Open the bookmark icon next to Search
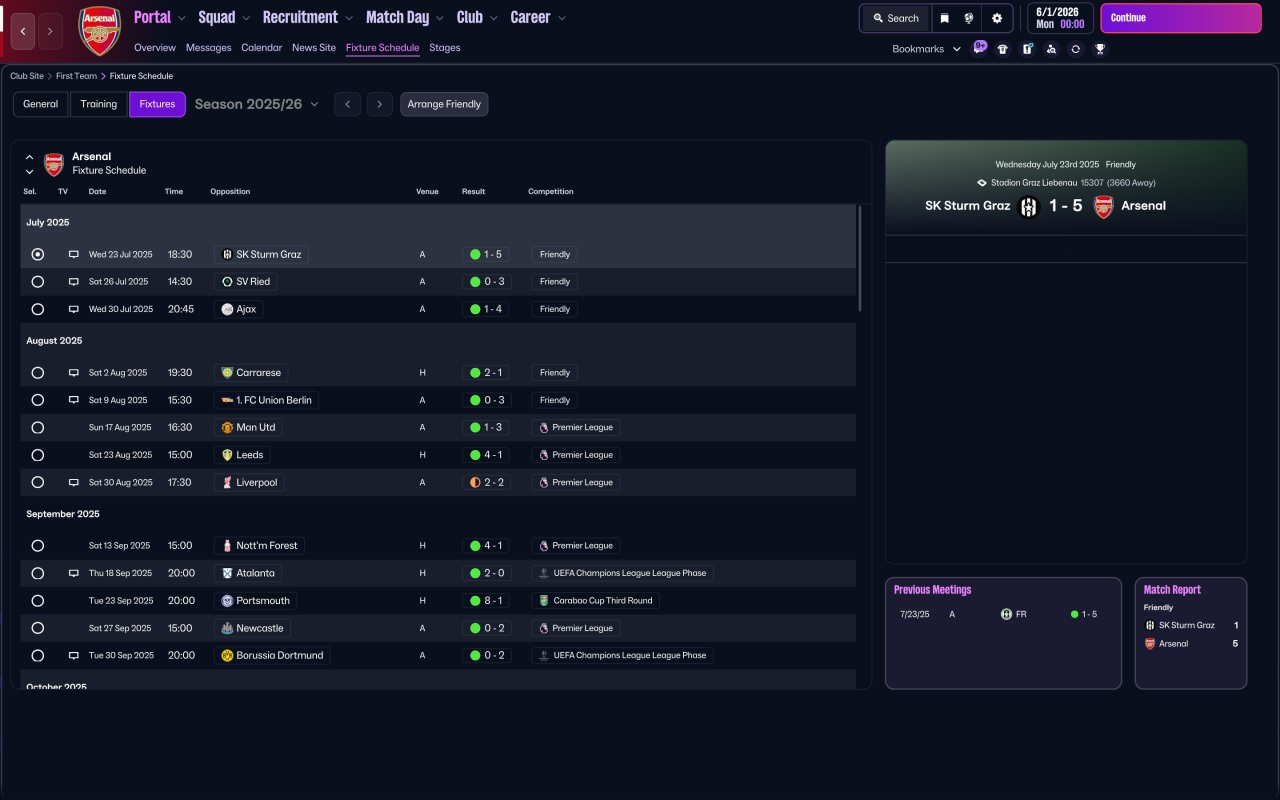This screenshot has width=1280, height=800. tap(944, 18)
